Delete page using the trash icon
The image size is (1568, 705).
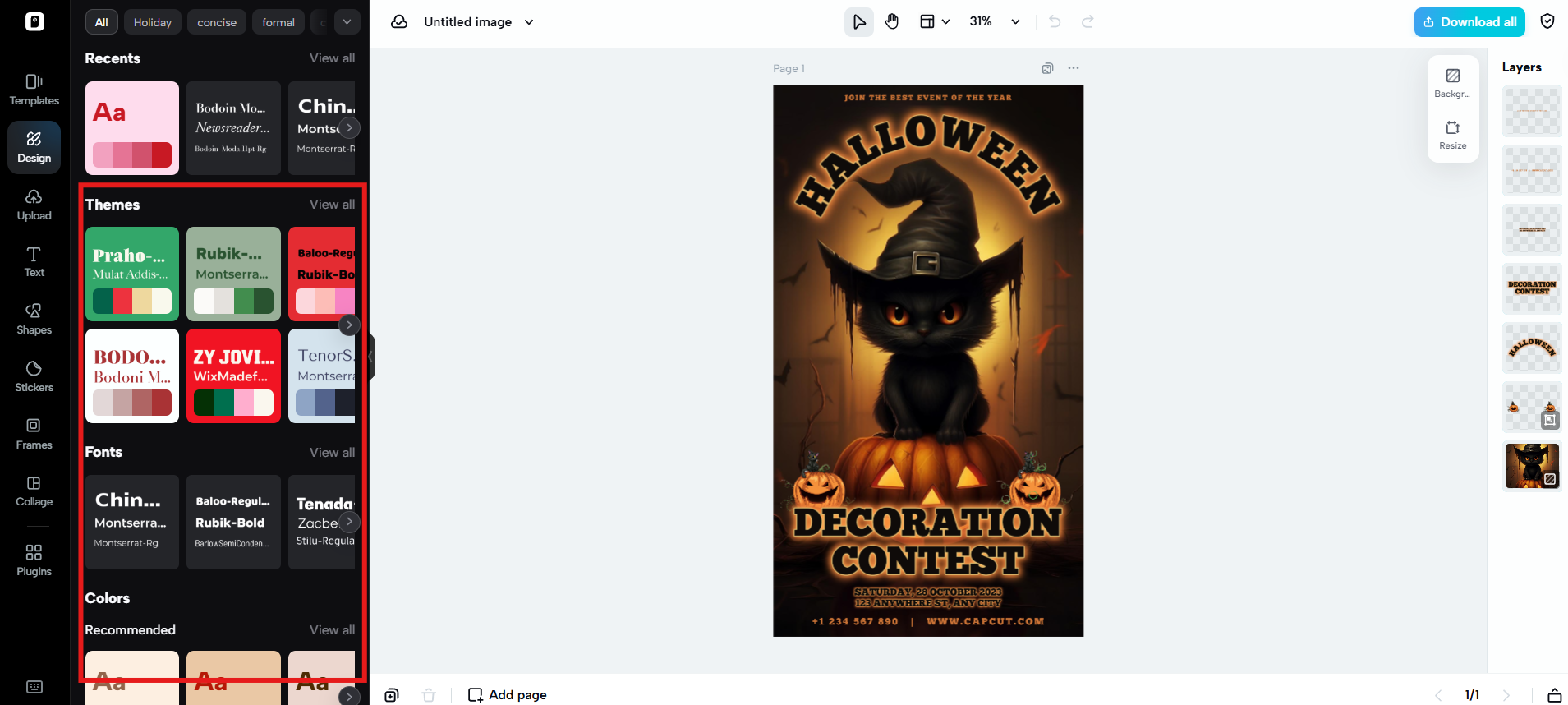click(x=429, y=695)
